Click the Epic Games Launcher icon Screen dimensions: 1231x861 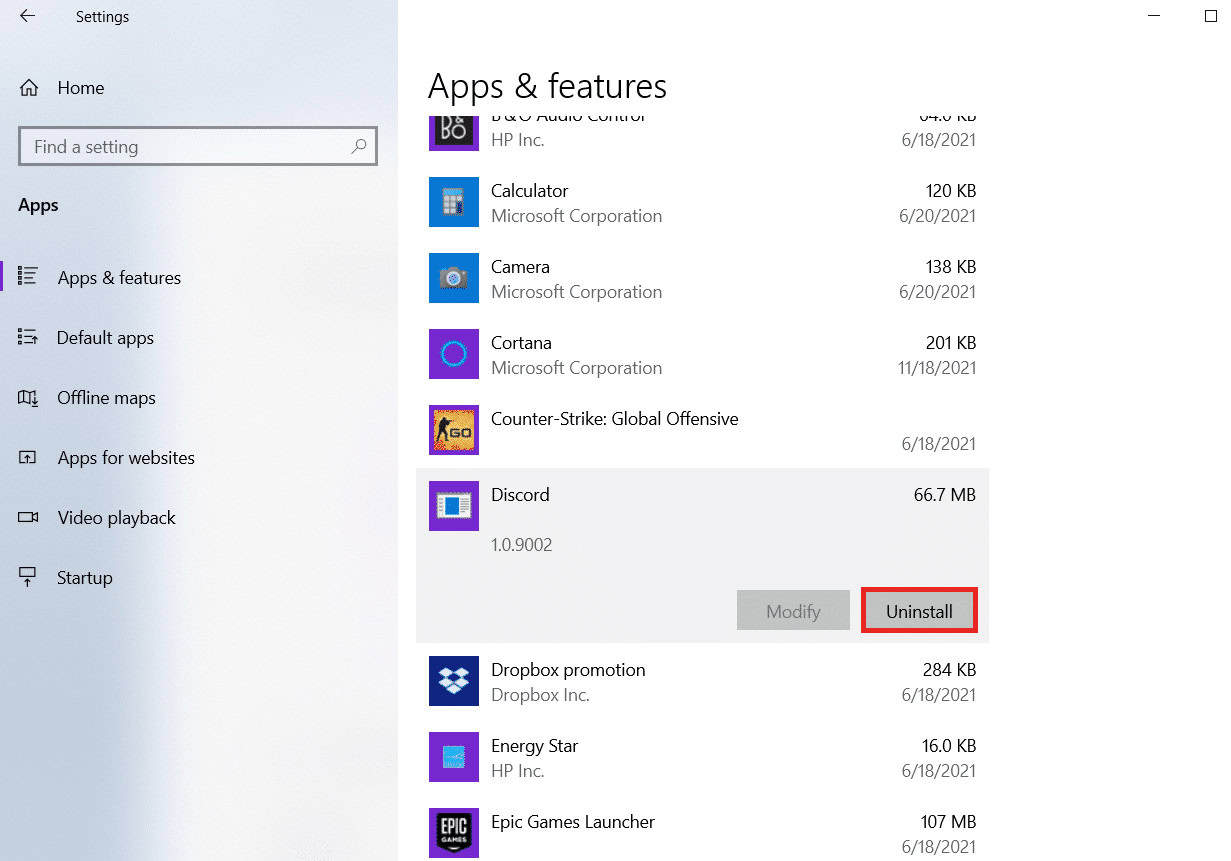453,833
